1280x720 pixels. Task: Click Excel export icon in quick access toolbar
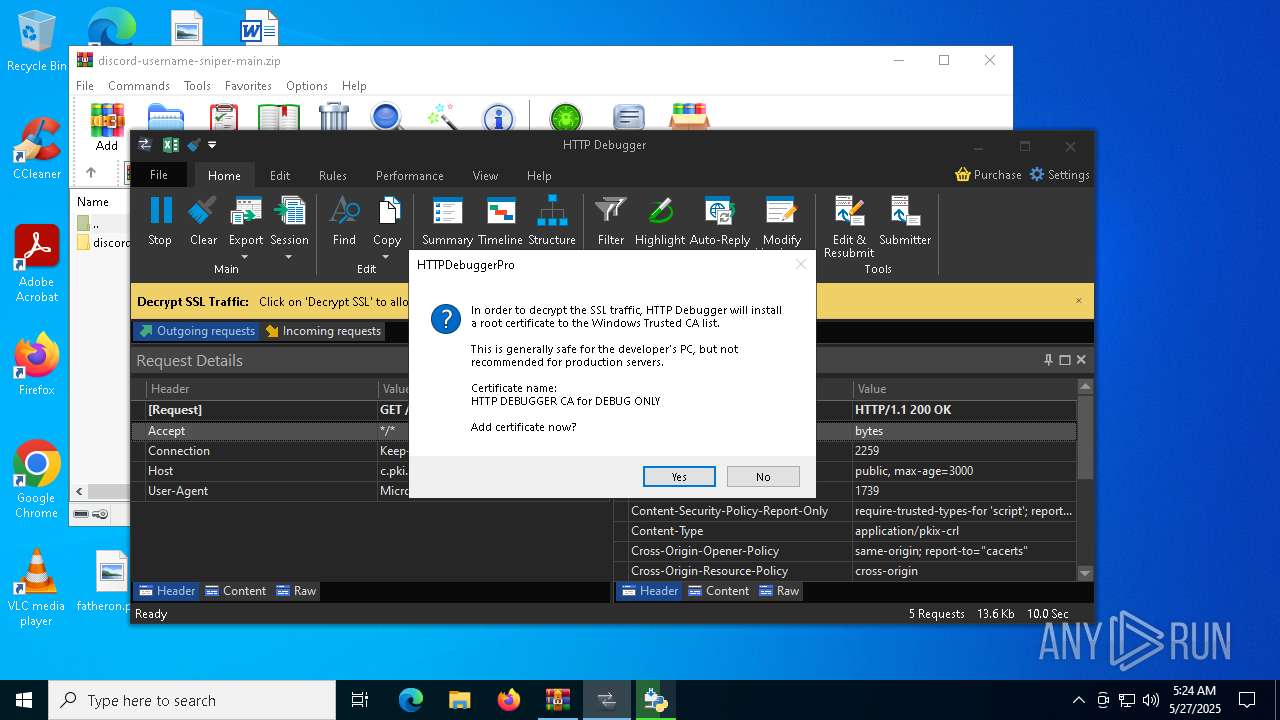click(x=171, y=145)
